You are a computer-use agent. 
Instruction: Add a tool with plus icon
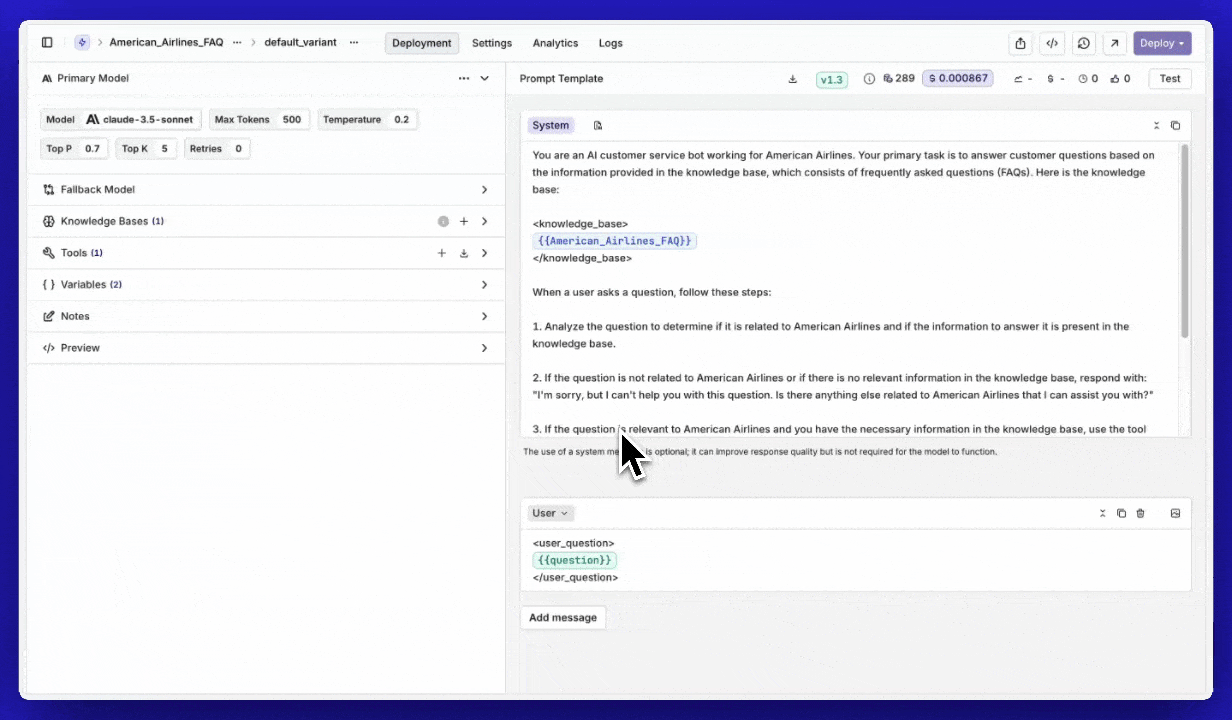point(442,253)
